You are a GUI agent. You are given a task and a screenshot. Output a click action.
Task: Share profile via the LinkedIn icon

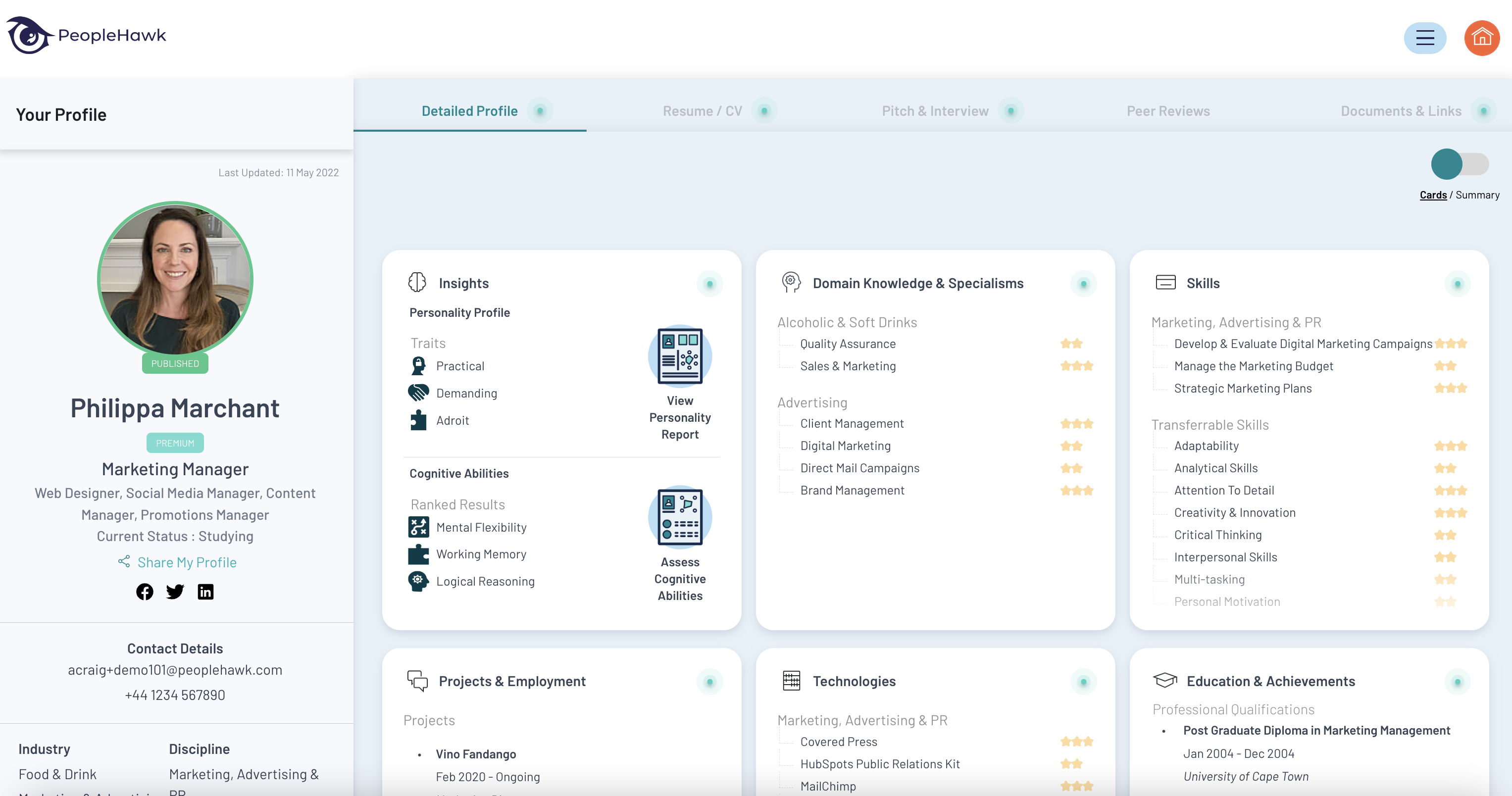(205, 591)
